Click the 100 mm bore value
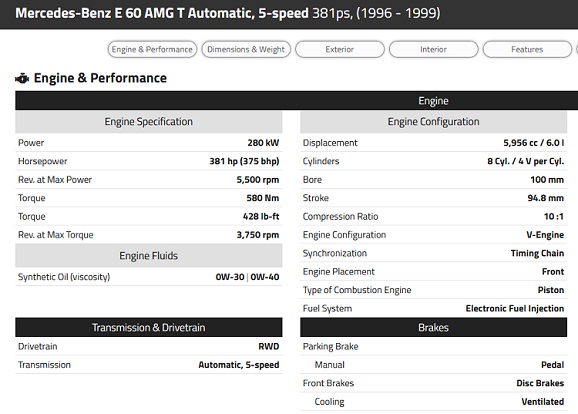This screenshot has width=578, height=414. click(x=547, y=180)
